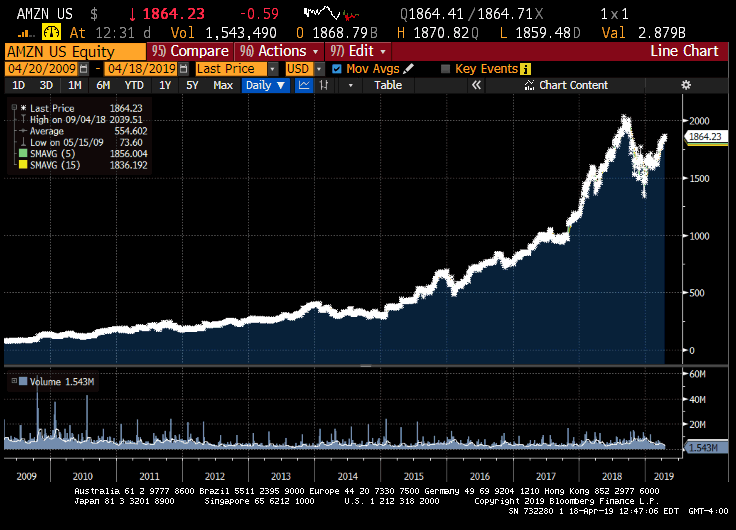Viewport: 736px width, 530px height.
Task: Click the end date calendar icon
Action: coord(184,69)
